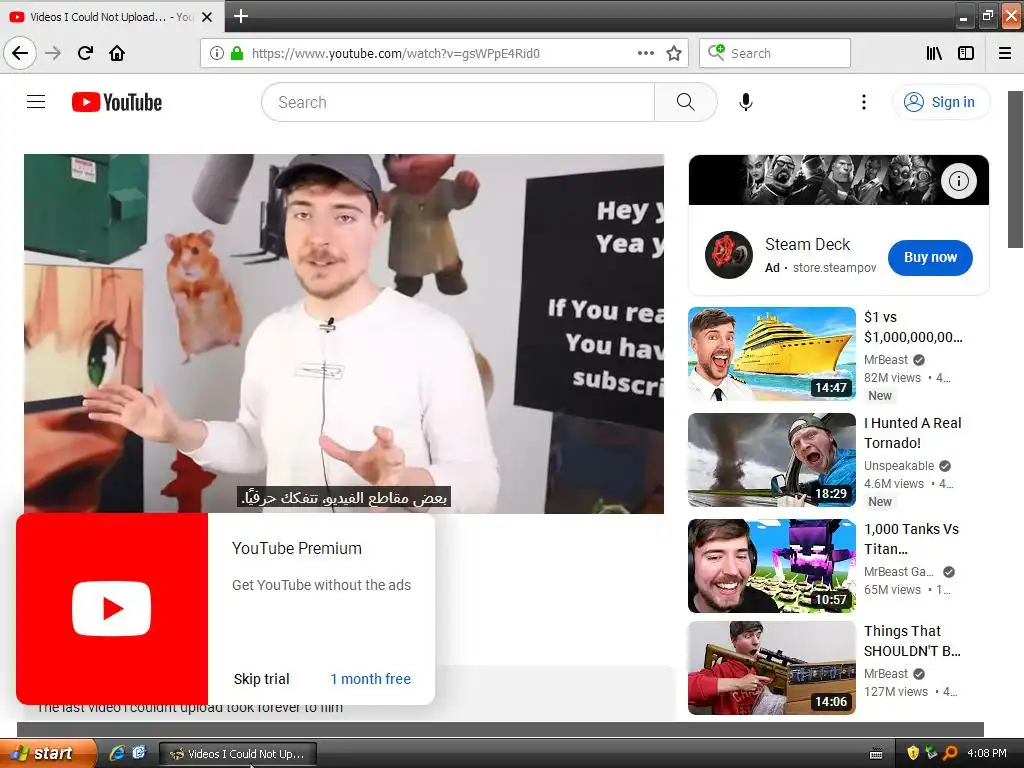Click the keyboard icon in the taskbar

(876, 754)
